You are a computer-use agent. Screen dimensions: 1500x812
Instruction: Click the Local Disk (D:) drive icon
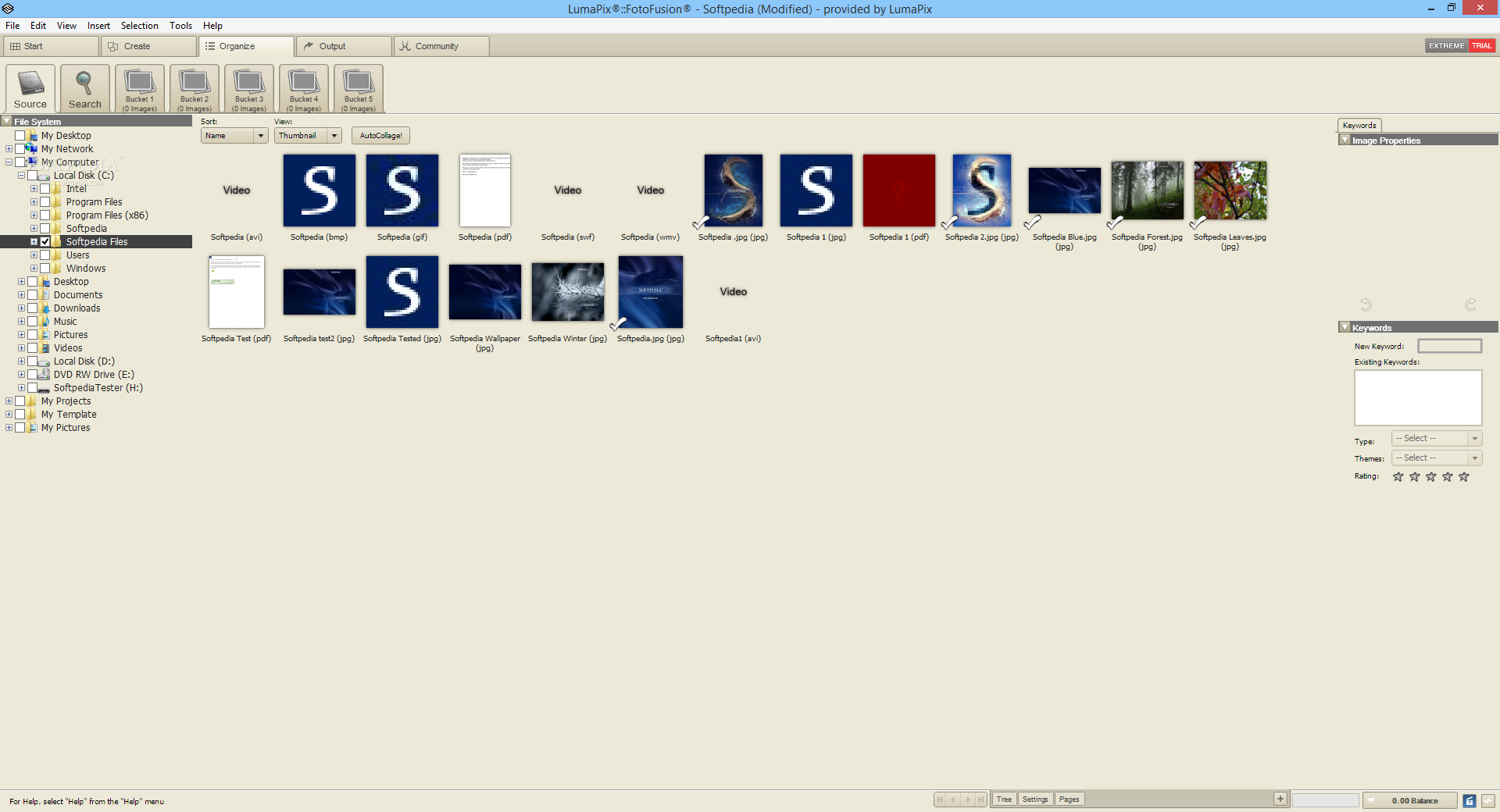point(45,361)
